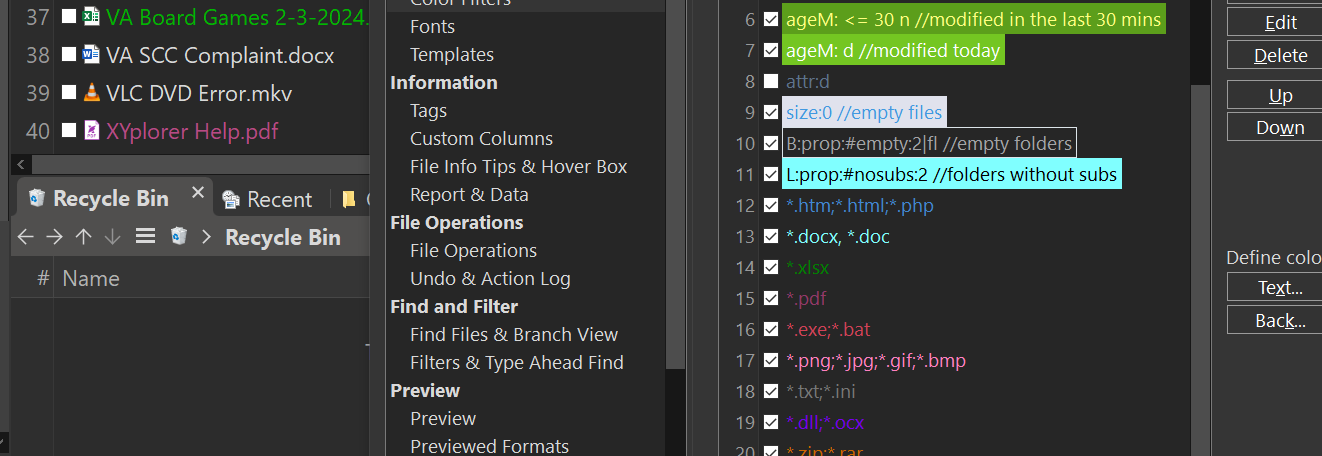The width and height of the screenshot is (1322, 456).
Task: Click the left arrow of the horizontal scrollbar
Action: coord(22,164)
